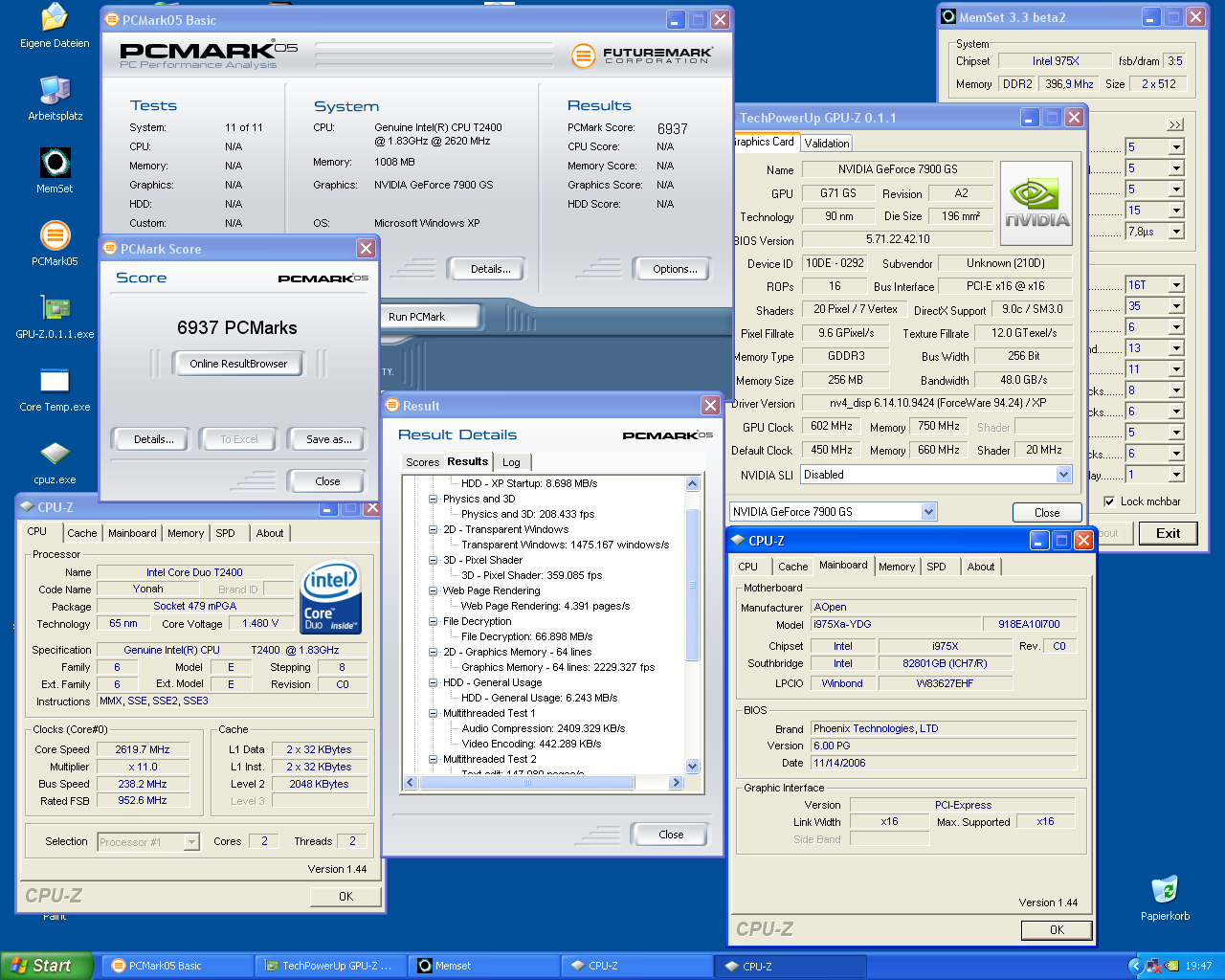Image resolution: width=1225 pixels, height=980 pixels.
Task: Open Cache tab in left CPU-Z window
Action: [x=82, y=533]
